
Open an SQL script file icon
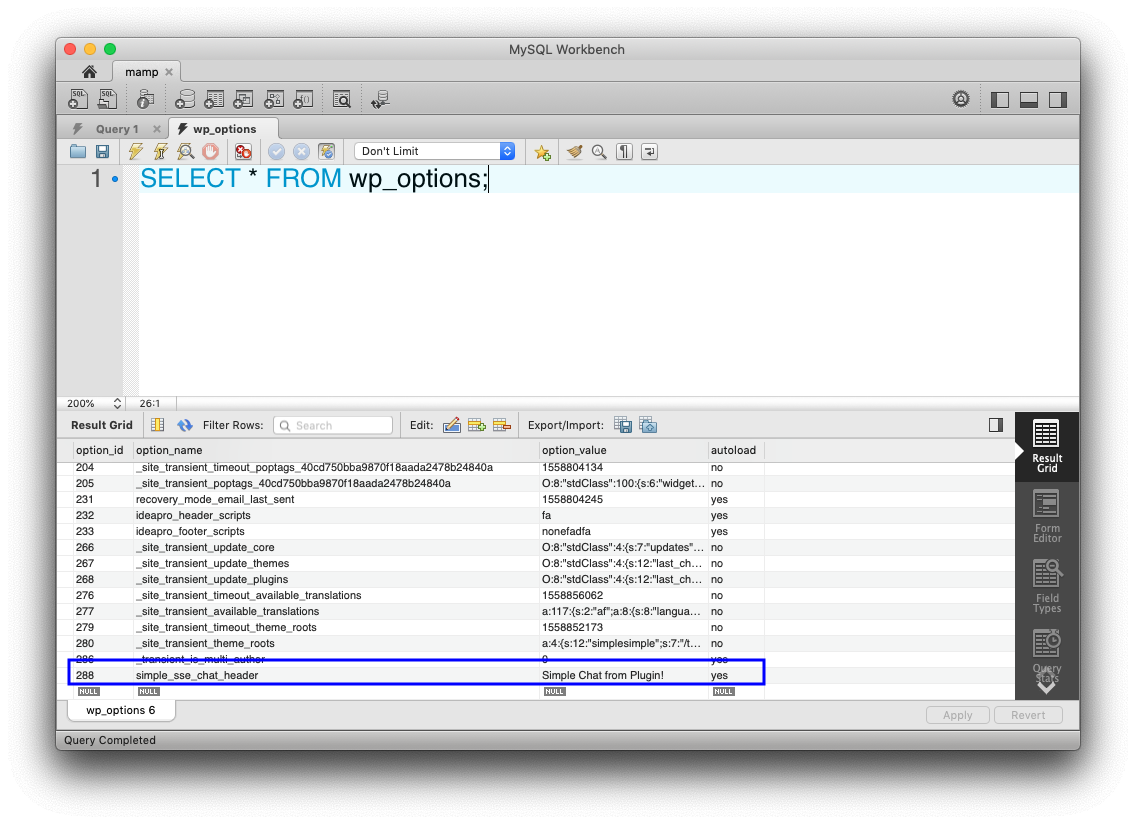(x=107, y=99)
